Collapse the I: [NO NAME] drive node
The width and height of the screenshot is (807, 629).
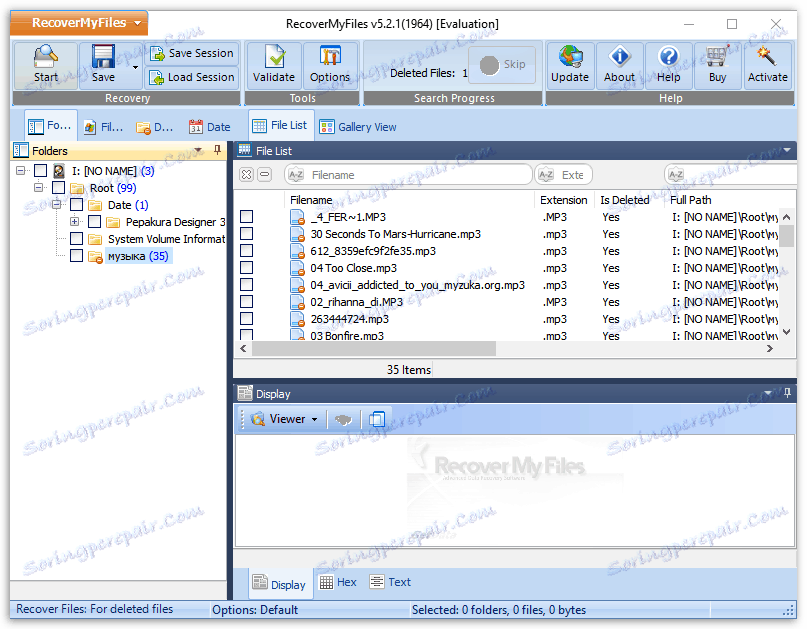pos(21,170)
